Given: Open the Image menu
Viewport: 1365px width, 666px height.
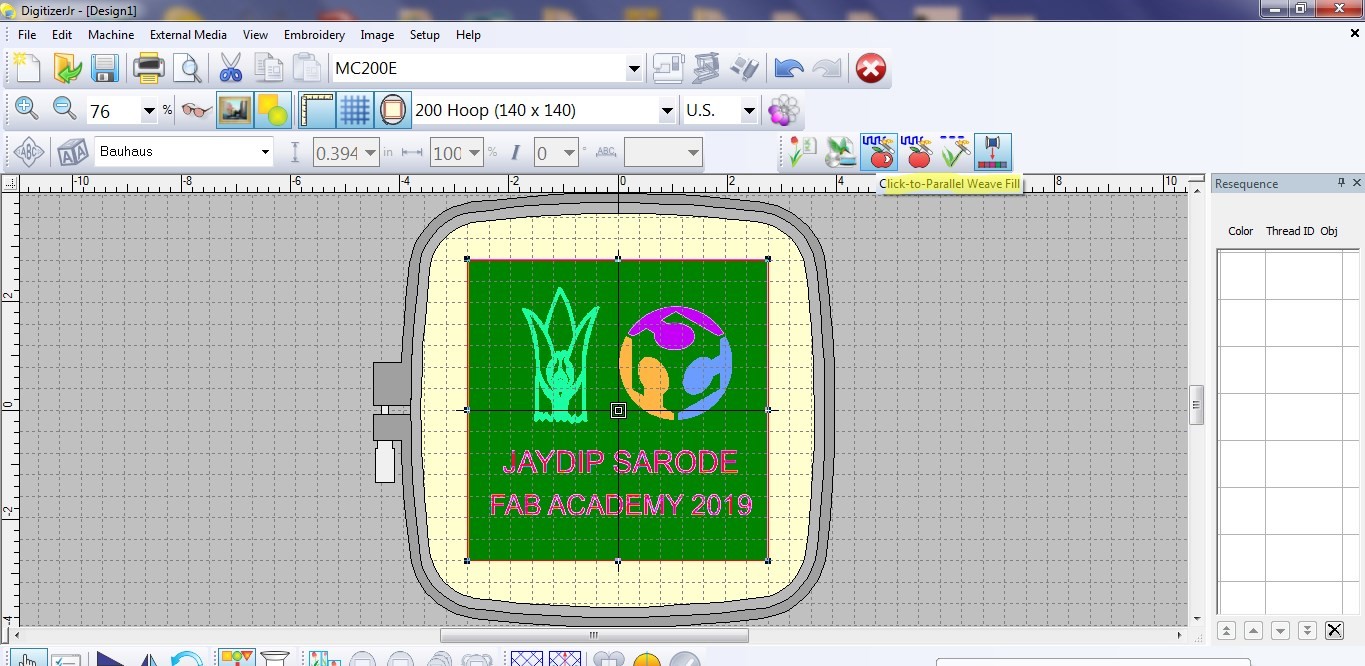Looking at the screenshot, I should click(377, 34).
